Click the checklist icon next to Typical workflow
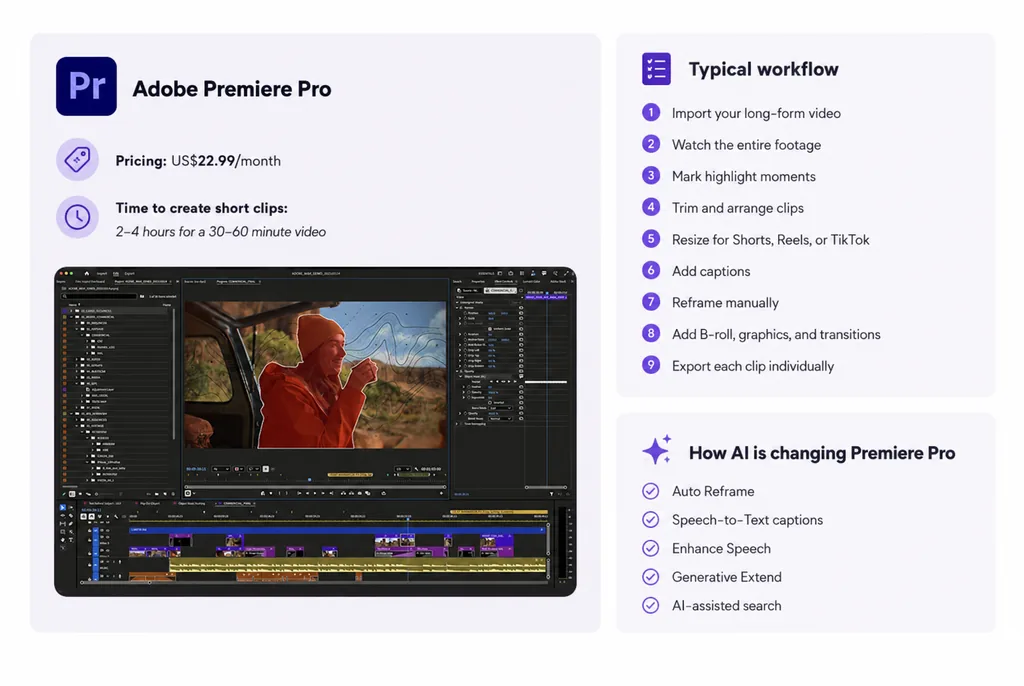 pyautogui.click(x=656, y=69)
